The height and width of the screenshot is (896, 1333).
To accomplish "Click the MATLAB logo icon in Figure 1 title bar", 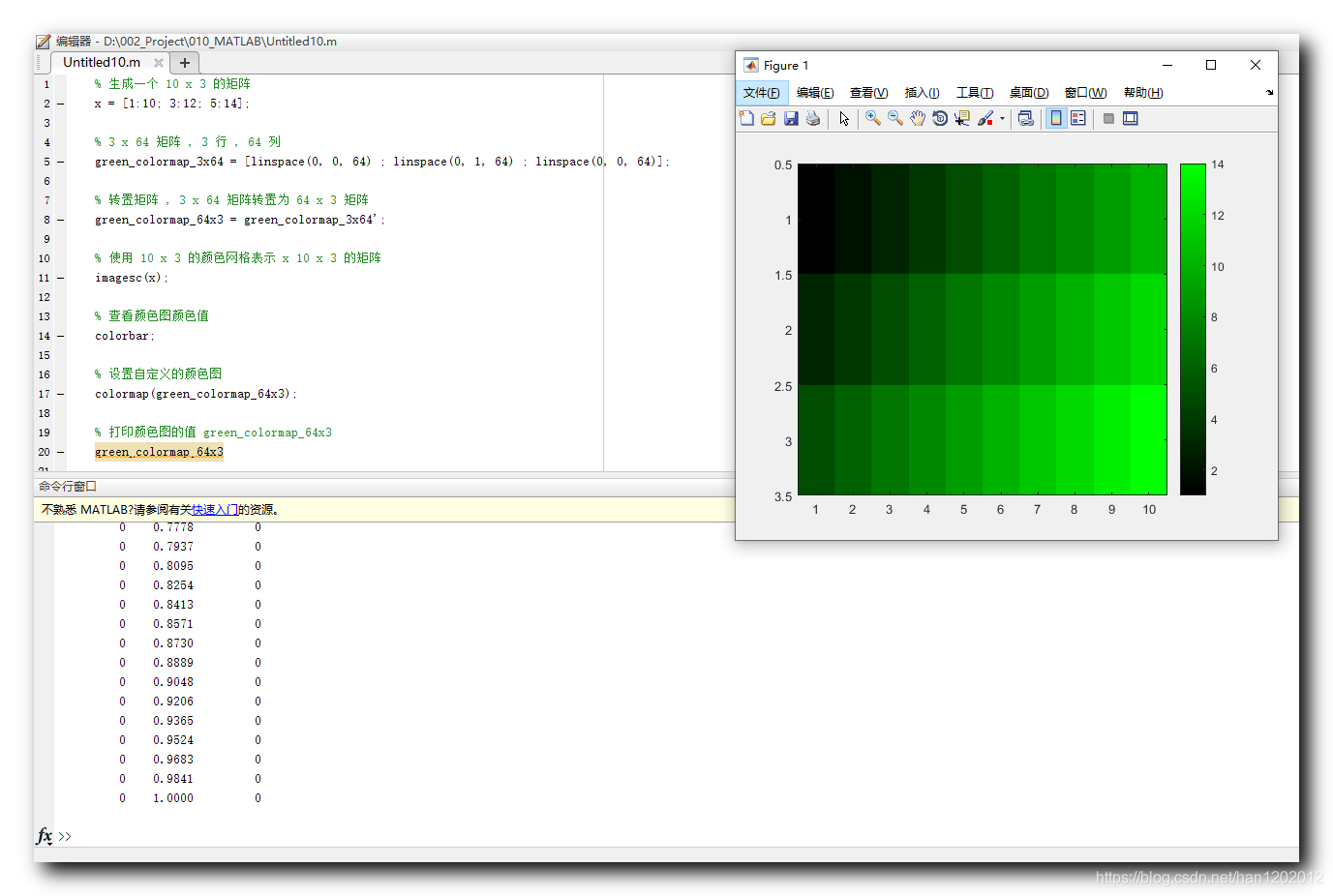I will tap(751, 65).
